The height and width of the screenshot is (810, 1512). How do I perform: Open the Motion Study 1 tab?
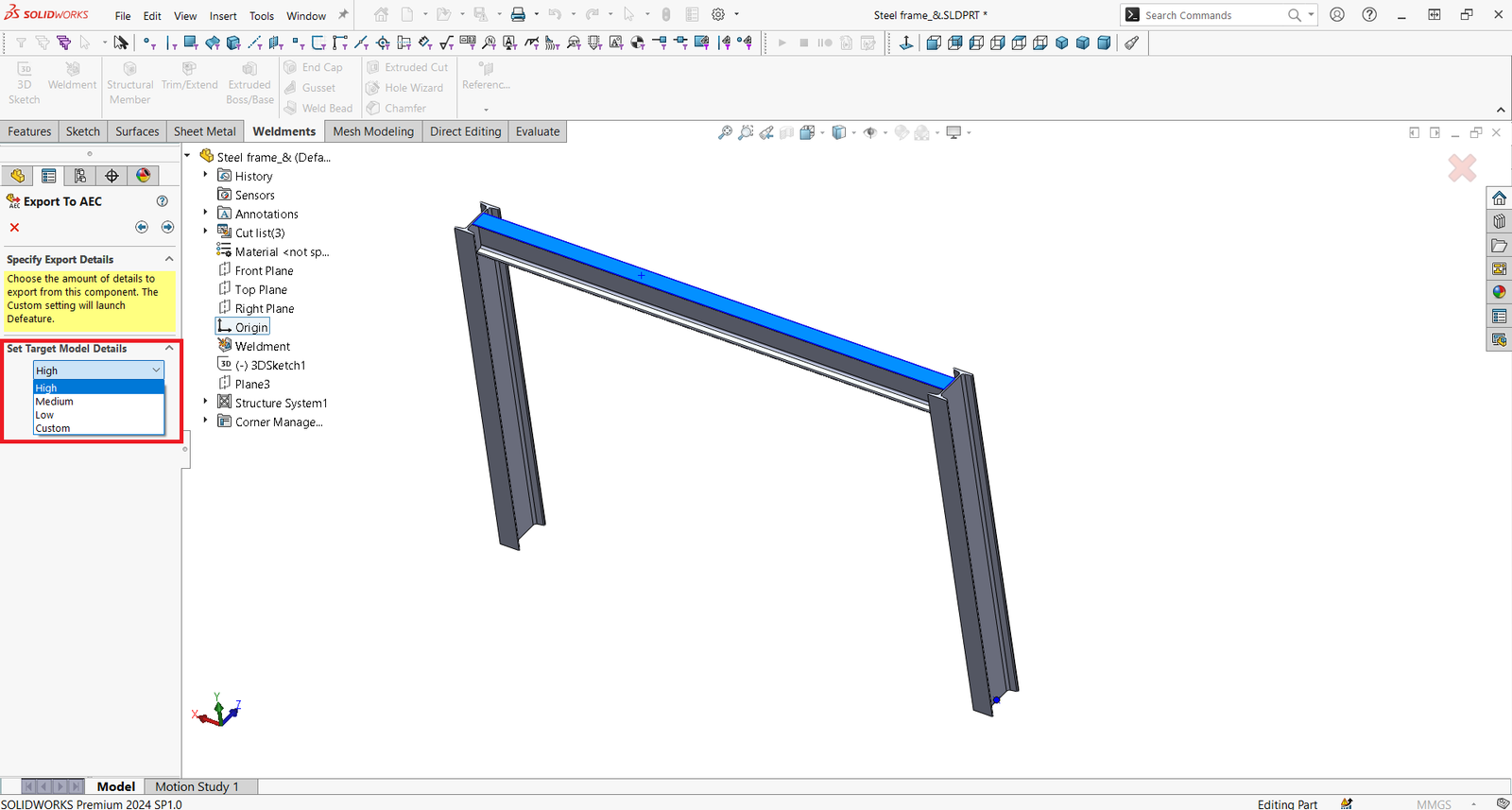pos(197,786)
